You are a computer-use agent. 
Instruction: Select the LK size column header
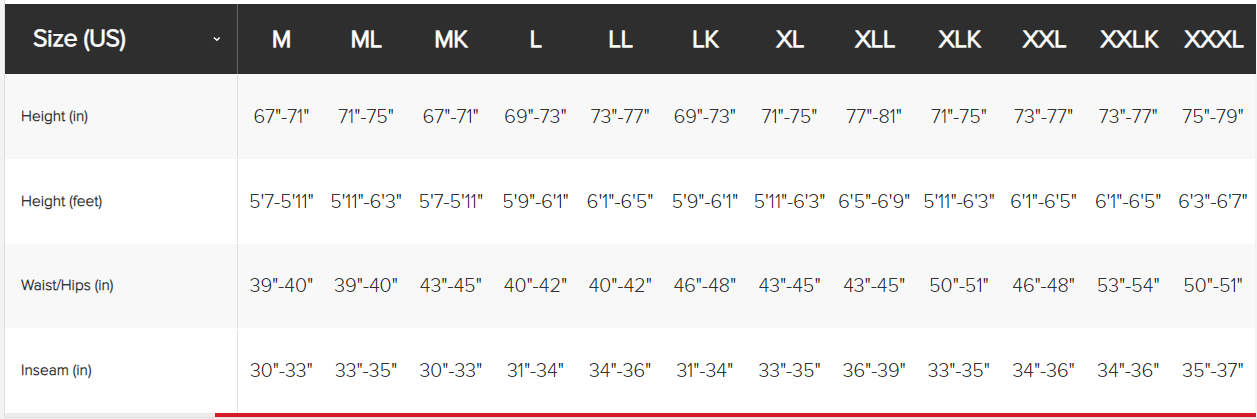coord(705,41)
